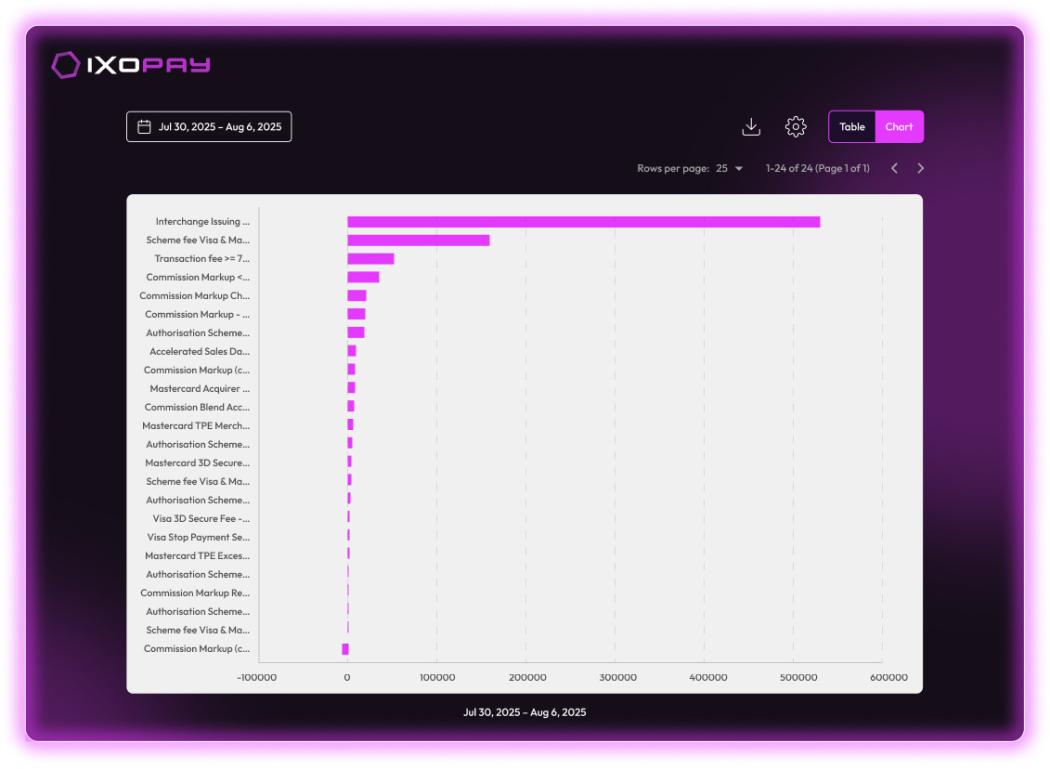Click the Accelerated Sales Da... axis label
The image size is (1050, 769).
coord(199,352)
